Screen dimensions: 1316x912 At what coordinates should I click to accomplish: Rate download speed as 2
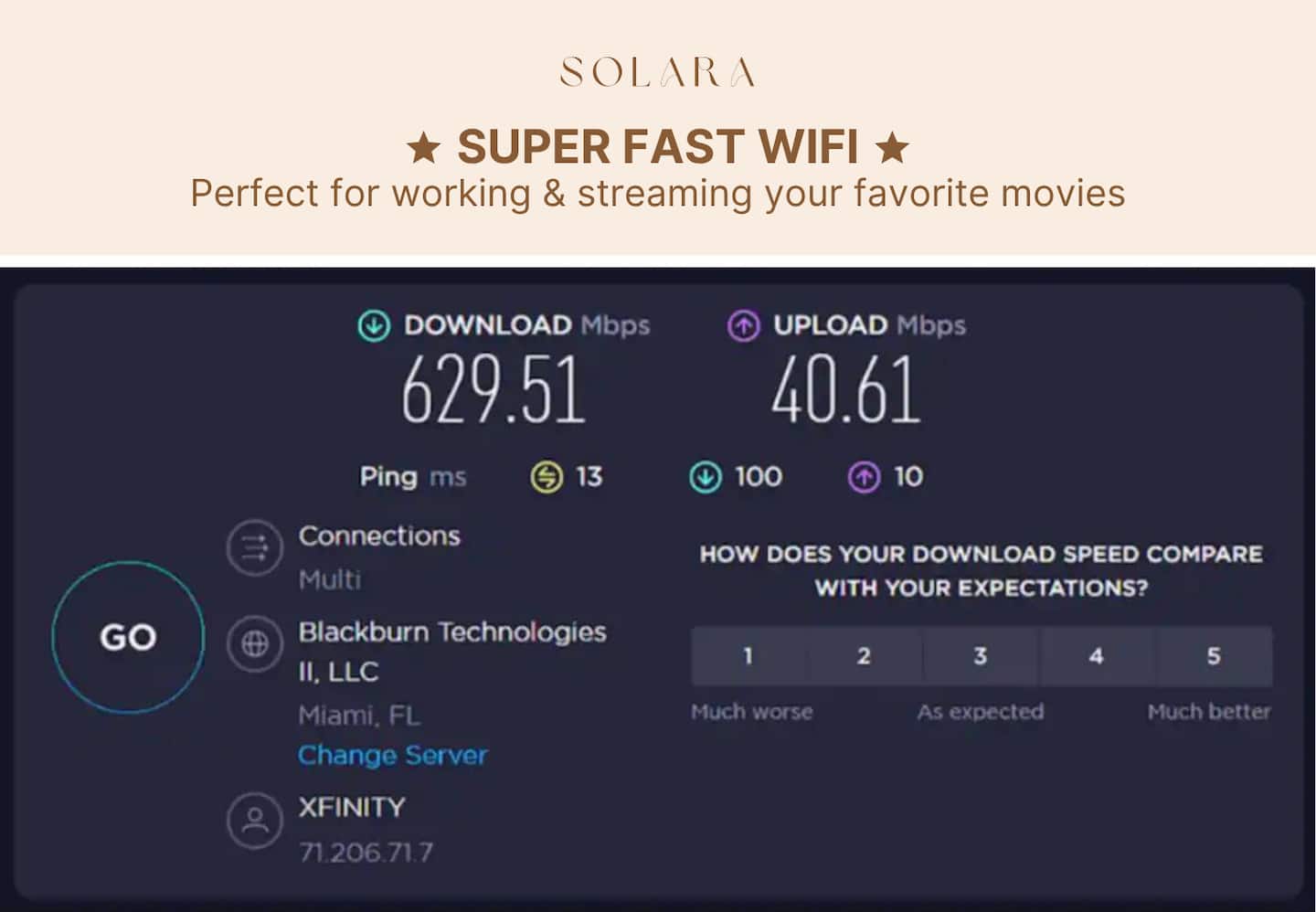(x=864, y=656)
